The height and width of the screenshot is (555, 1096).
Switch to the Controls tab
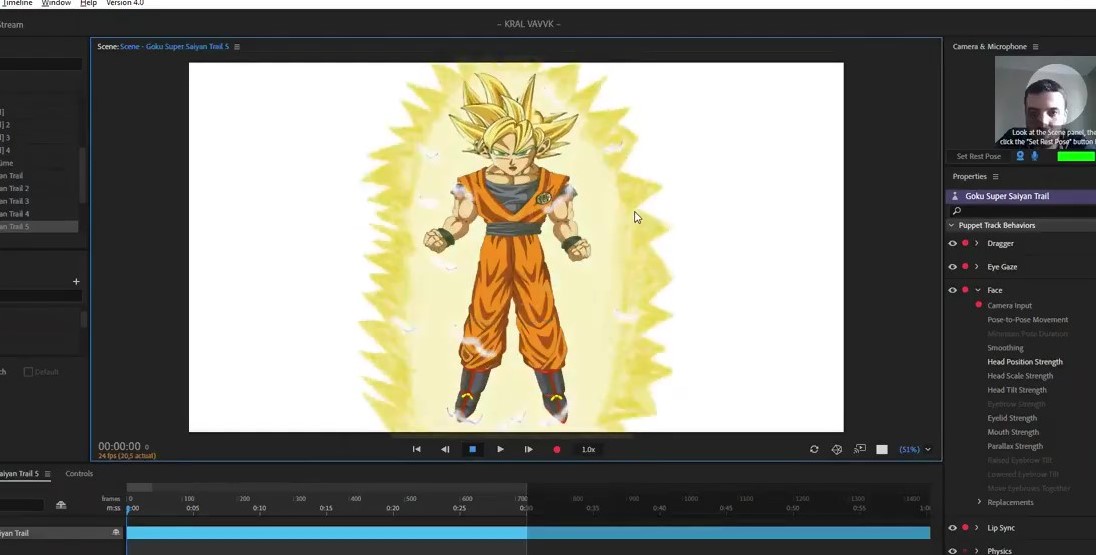pos(79,473)
